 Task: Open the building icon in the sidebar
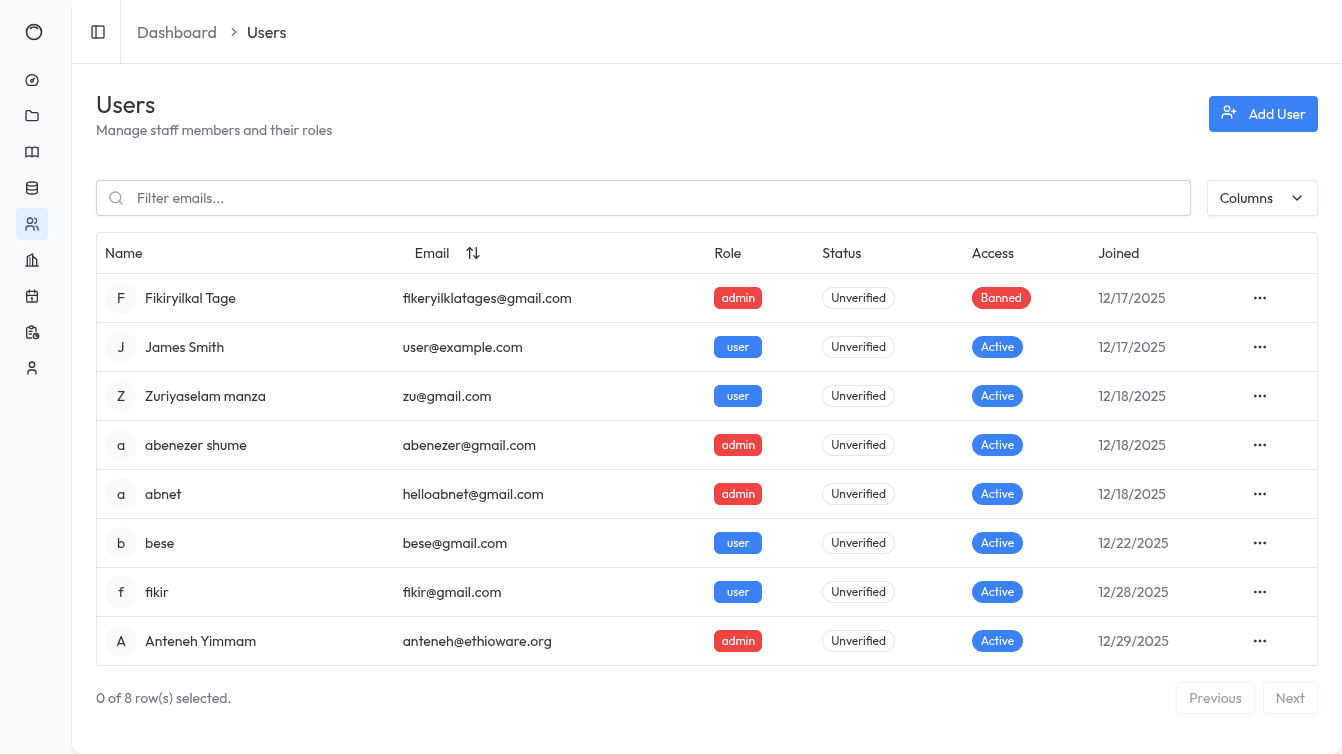coord(31,259)
